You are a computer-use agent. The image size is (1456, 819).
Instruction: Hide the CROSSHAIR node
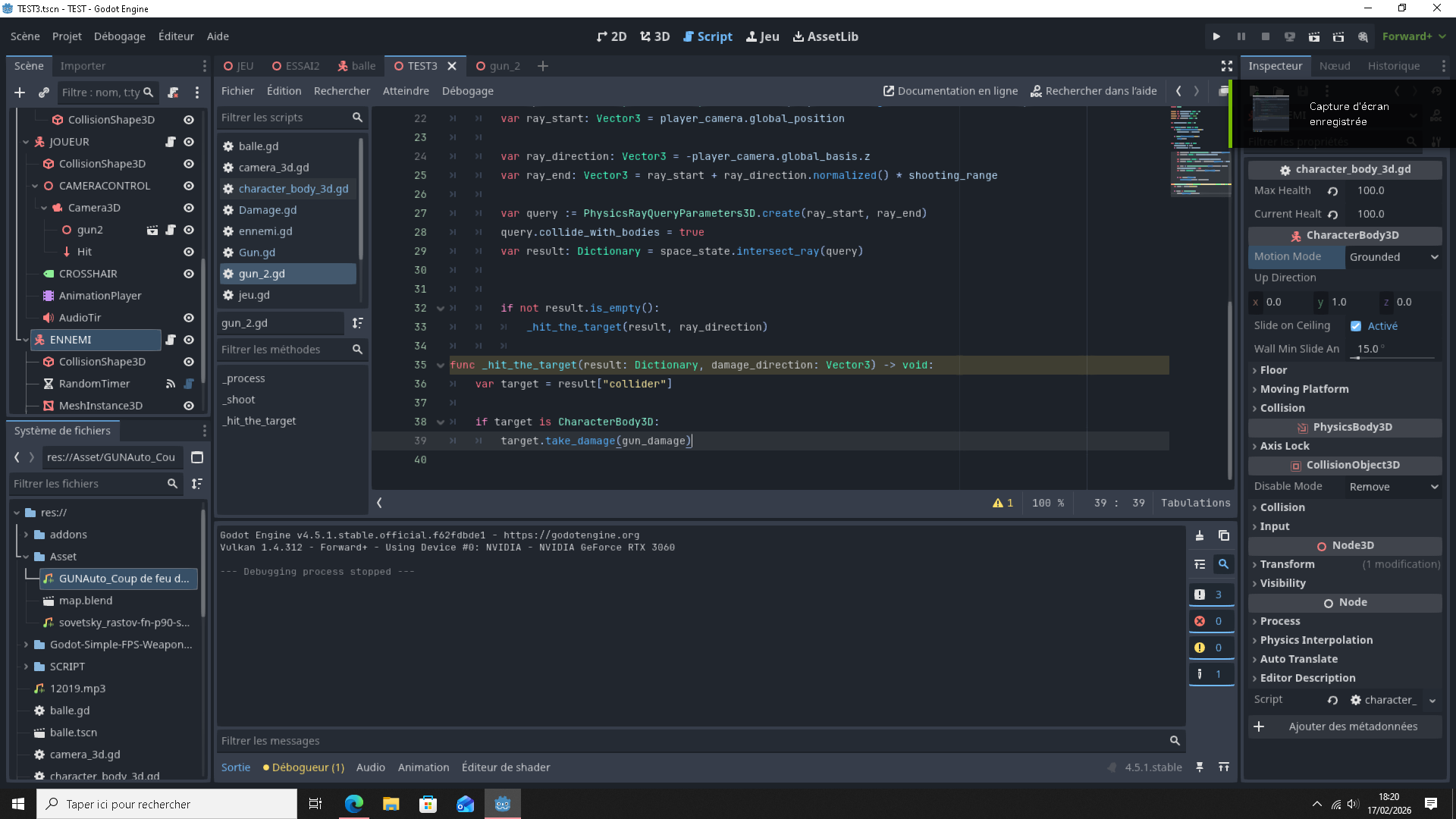pos(189,274)
